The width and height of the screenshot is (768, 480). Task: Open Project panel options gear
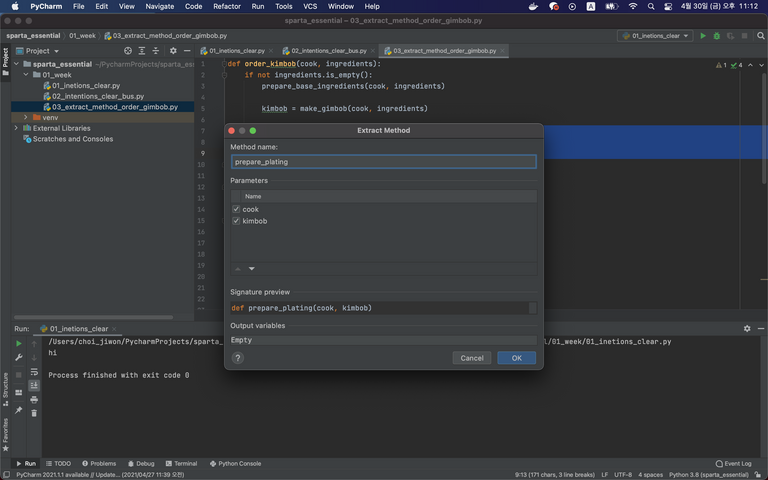coord(173,51)
